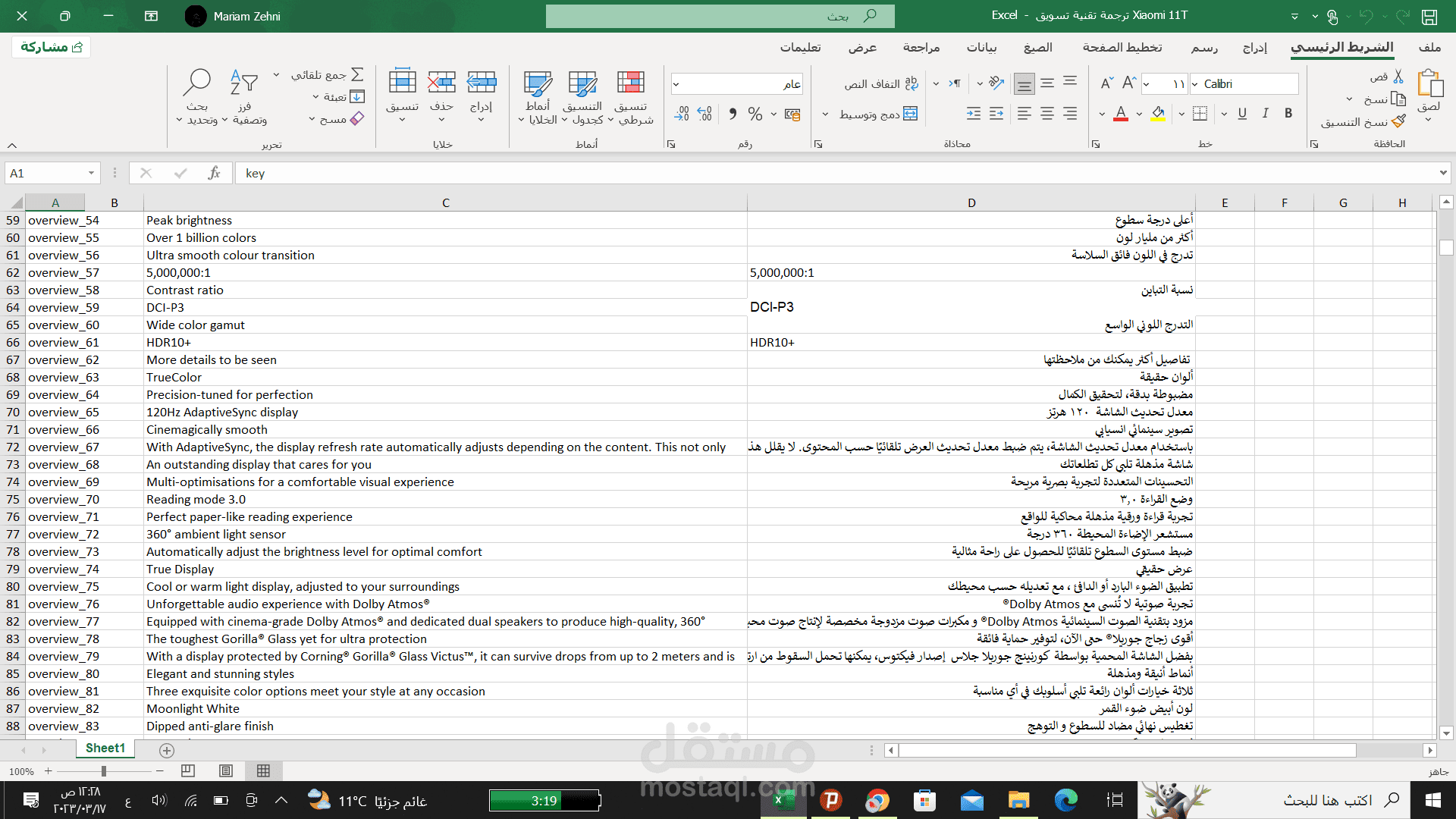The image size is (1456, 819).
Task: Toggle middle vertical alignment
Action: click(x=1047, y=83)
